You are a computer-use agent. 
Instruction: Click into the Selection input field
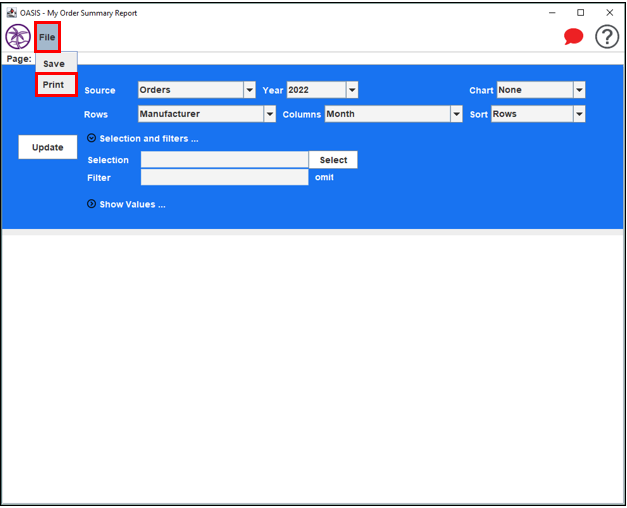(x=224, y=160)
